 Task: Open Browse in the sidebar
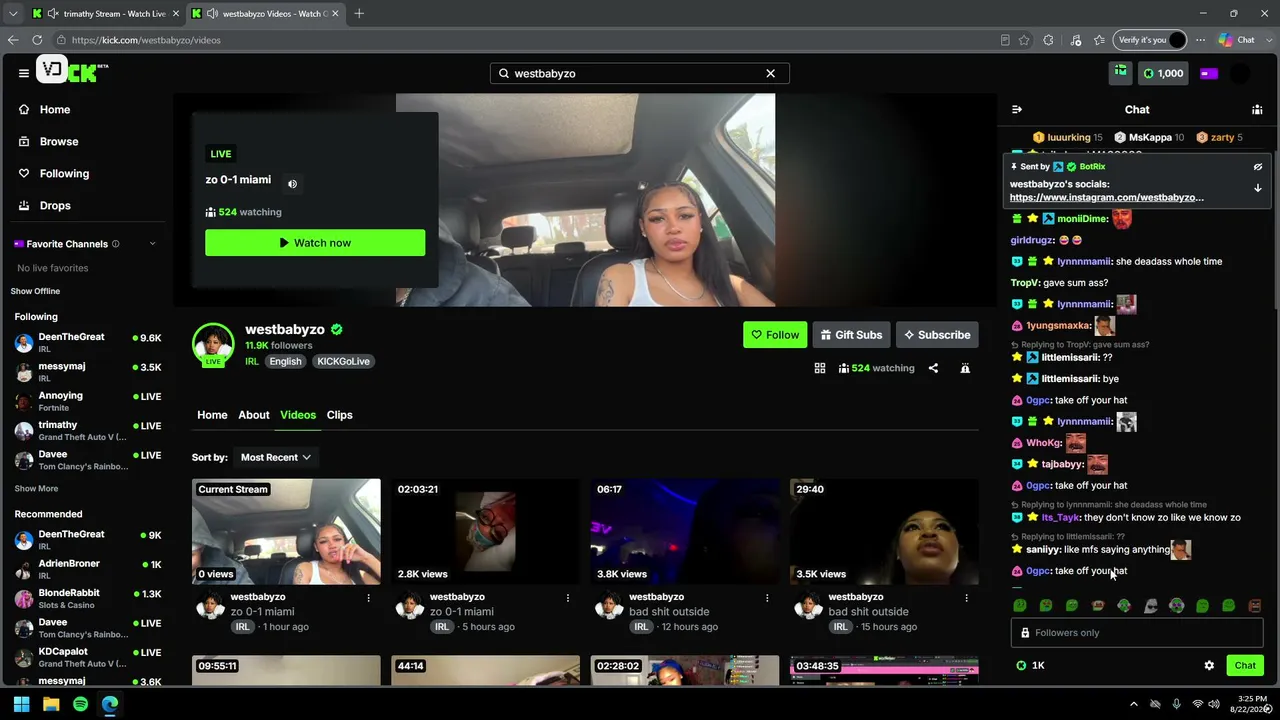48,142
